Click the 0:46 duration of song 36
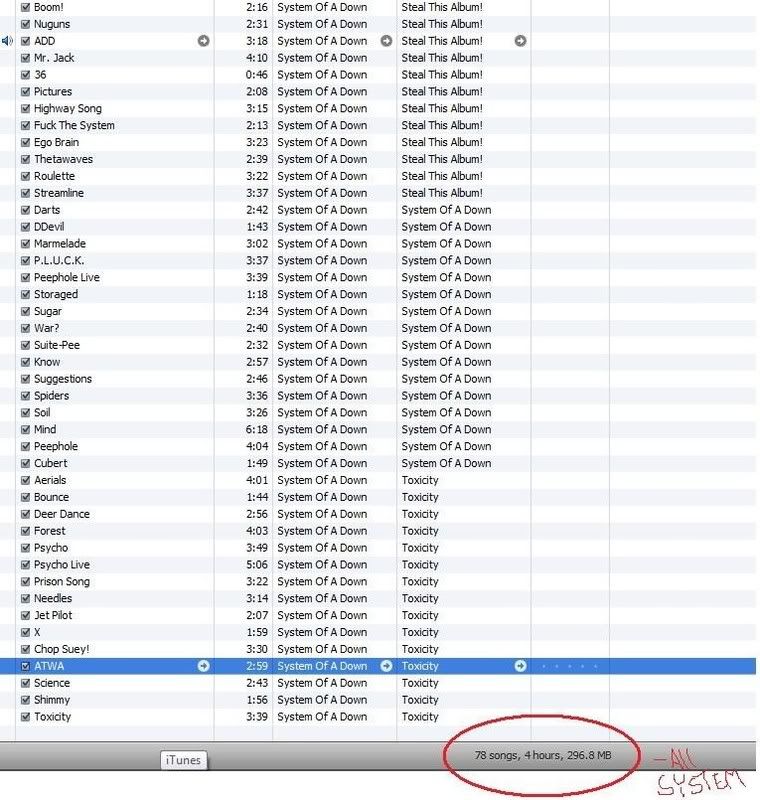The image size is (760, 800). [257, 74]
